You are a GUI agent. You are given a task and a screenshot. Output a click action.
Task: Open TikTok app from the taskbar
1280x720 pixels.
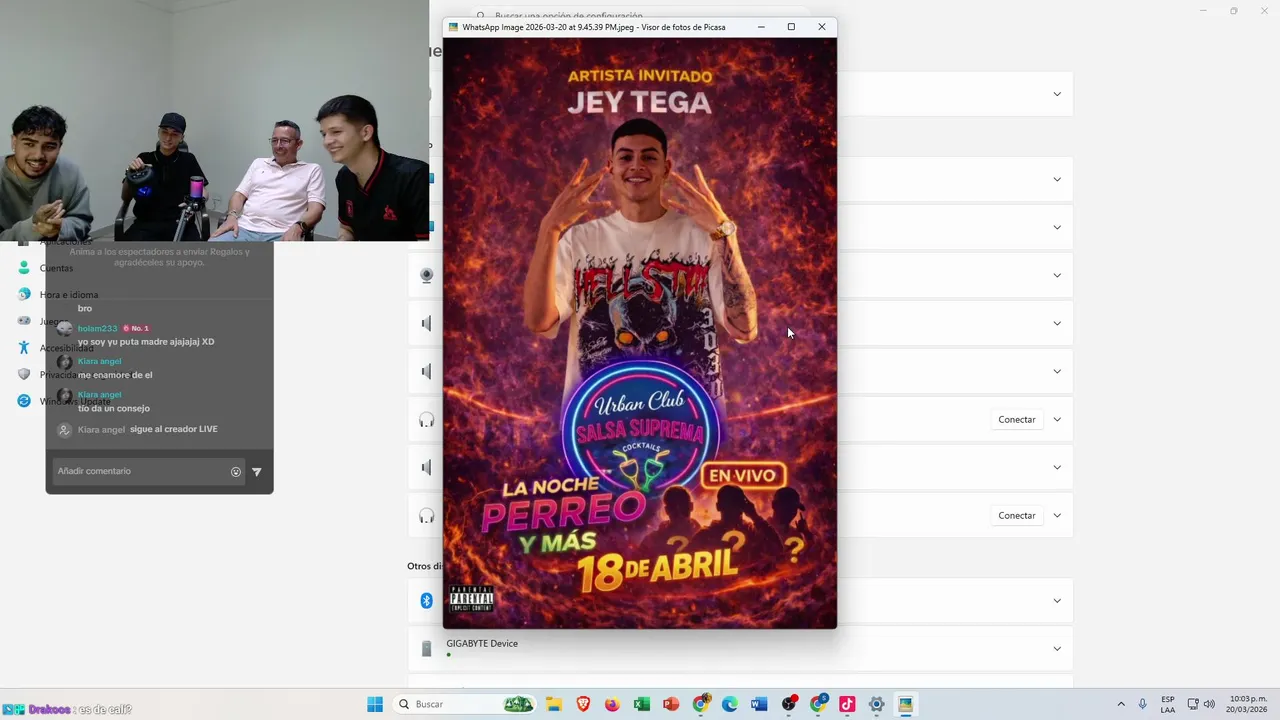pos(847,704)
